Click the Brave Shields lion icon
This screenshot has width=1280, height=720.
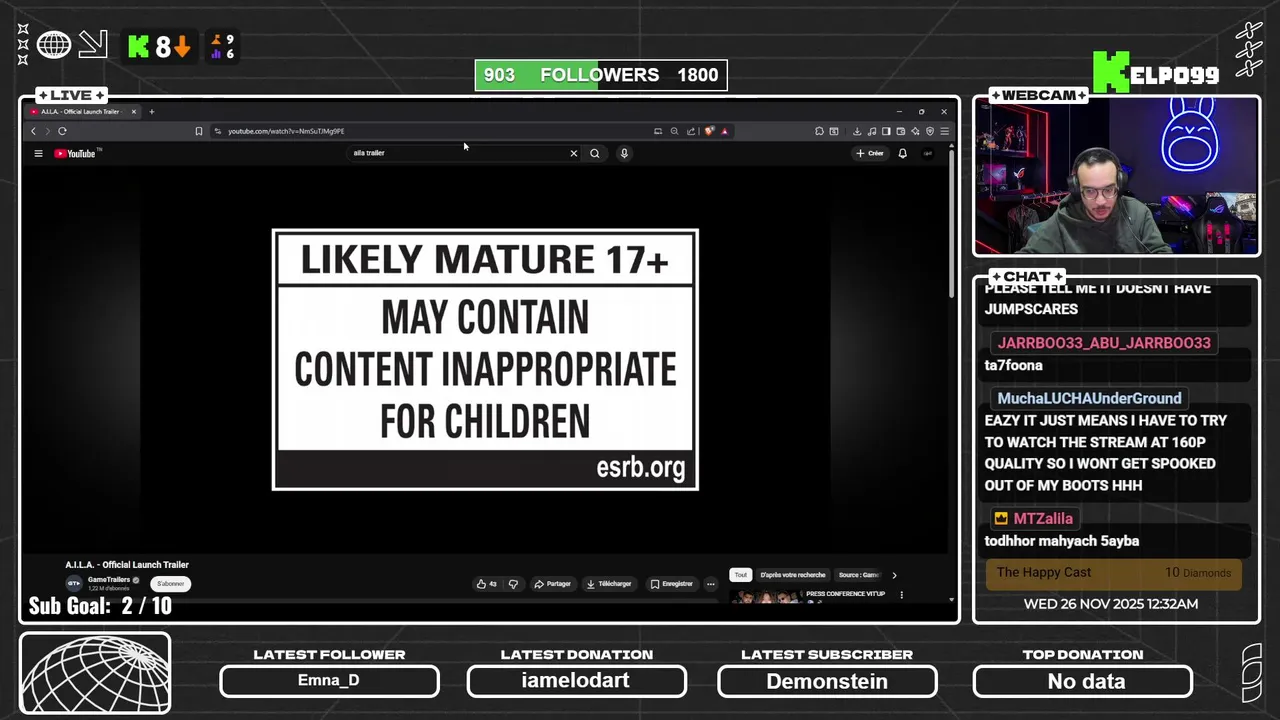point(709,131)
